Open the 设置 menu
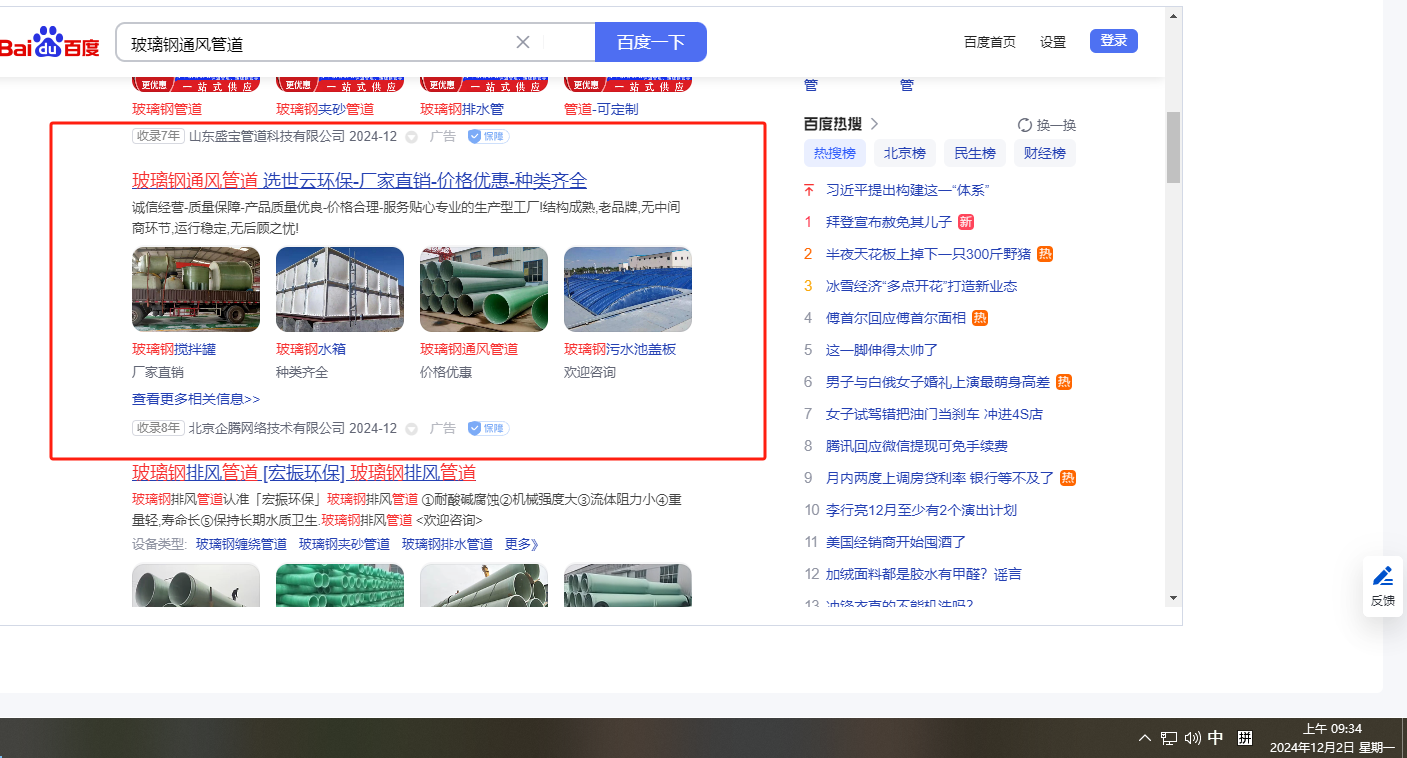1407x758 pixels. pyautogui.click(x=1053, y=41)
